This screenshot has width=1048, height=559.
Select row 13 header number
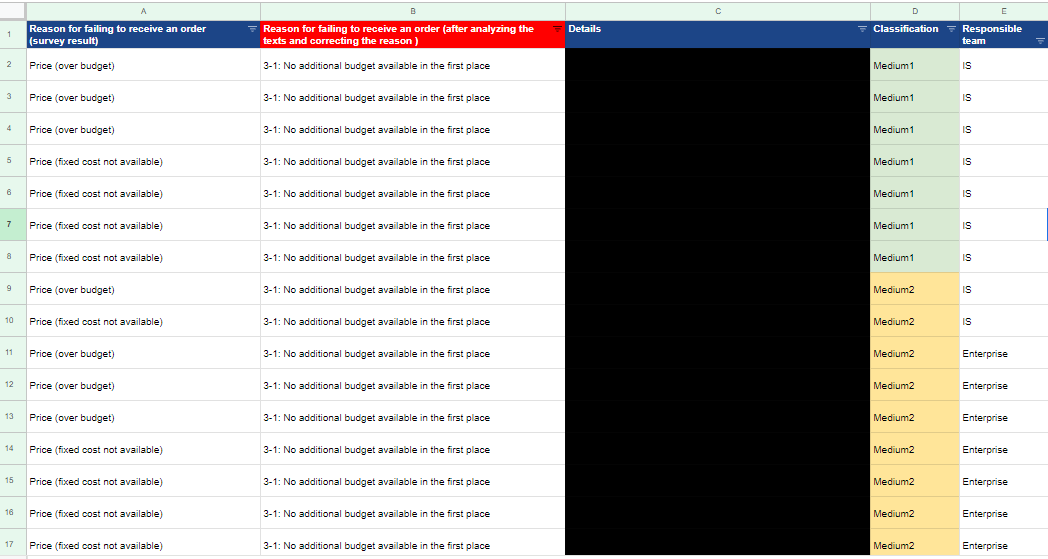click(13, 417)
